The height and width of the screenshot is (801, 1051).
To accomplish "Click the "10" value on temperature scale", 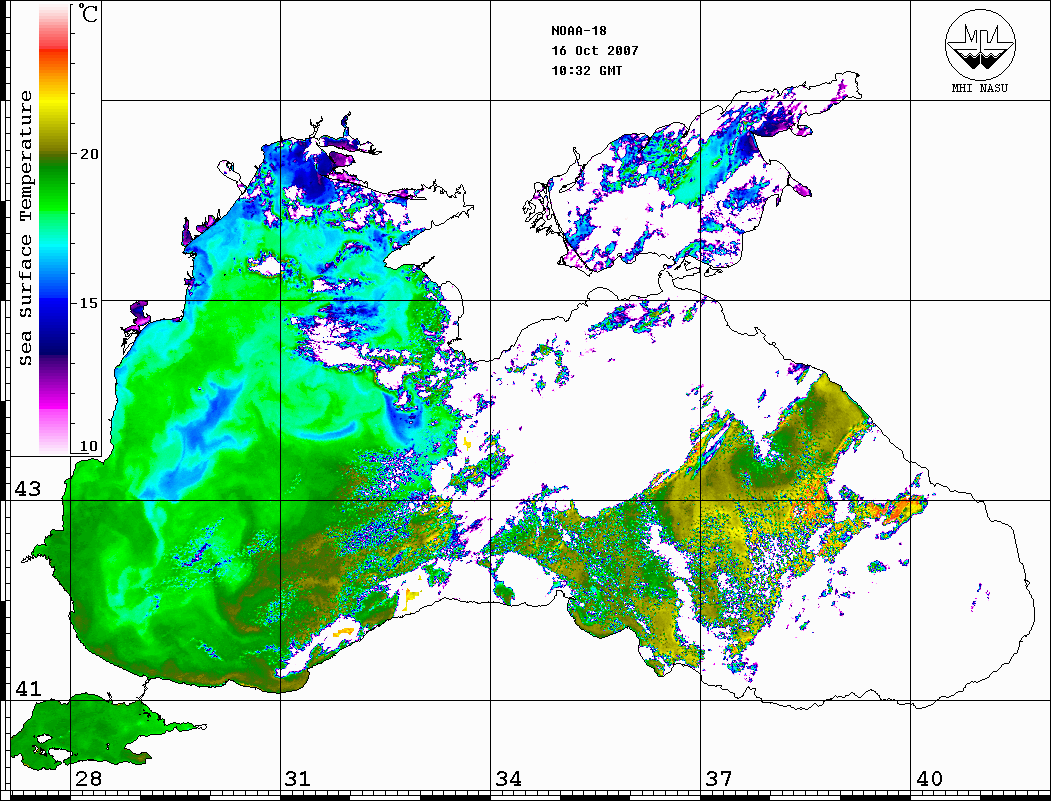I will tap(88, 446).
